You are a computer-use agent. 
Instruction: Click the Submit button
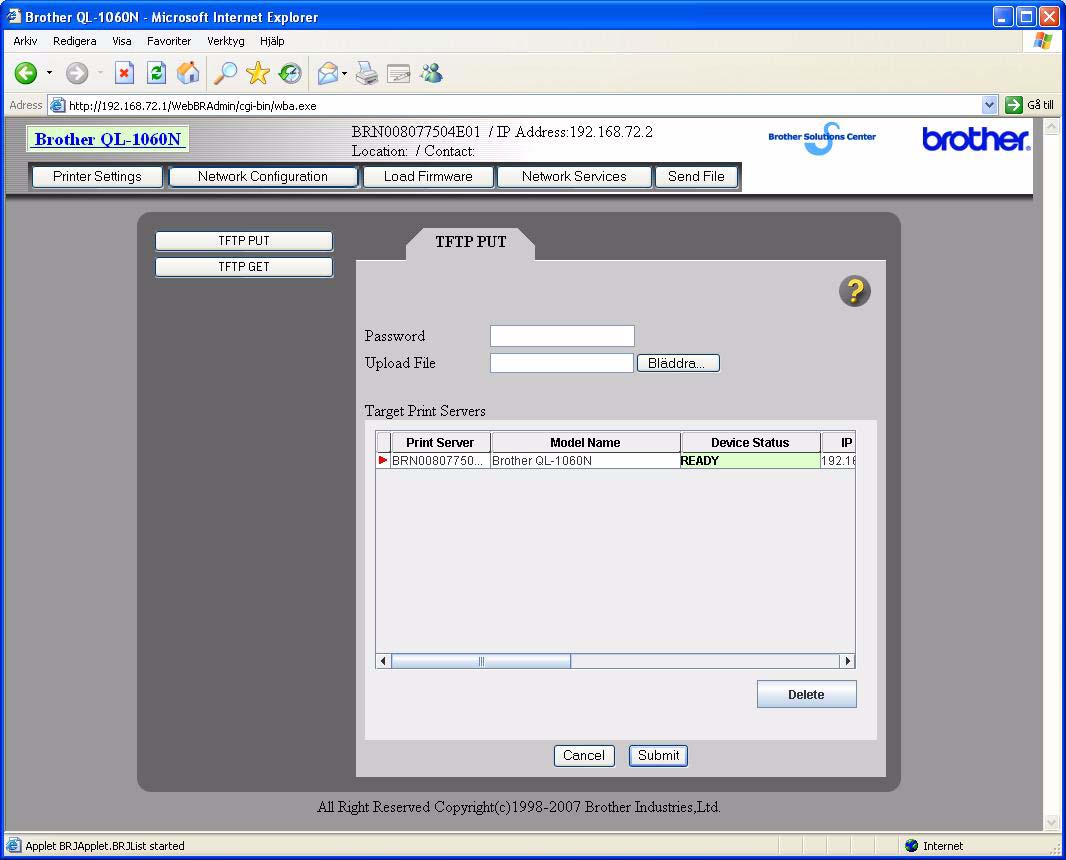[658, 755]
